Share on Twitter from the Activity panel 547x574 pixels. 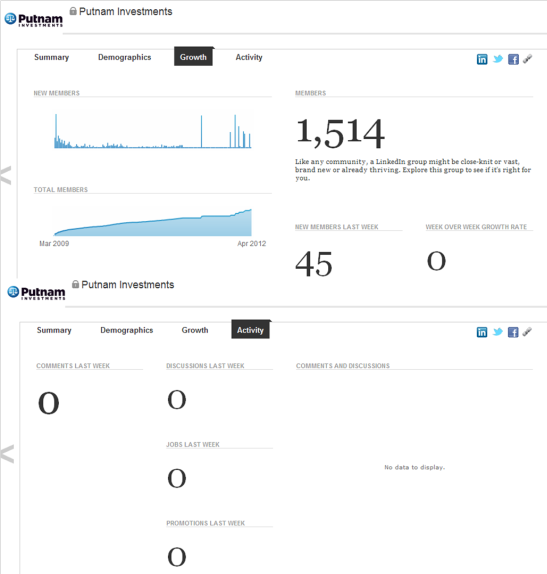point(498,332)
